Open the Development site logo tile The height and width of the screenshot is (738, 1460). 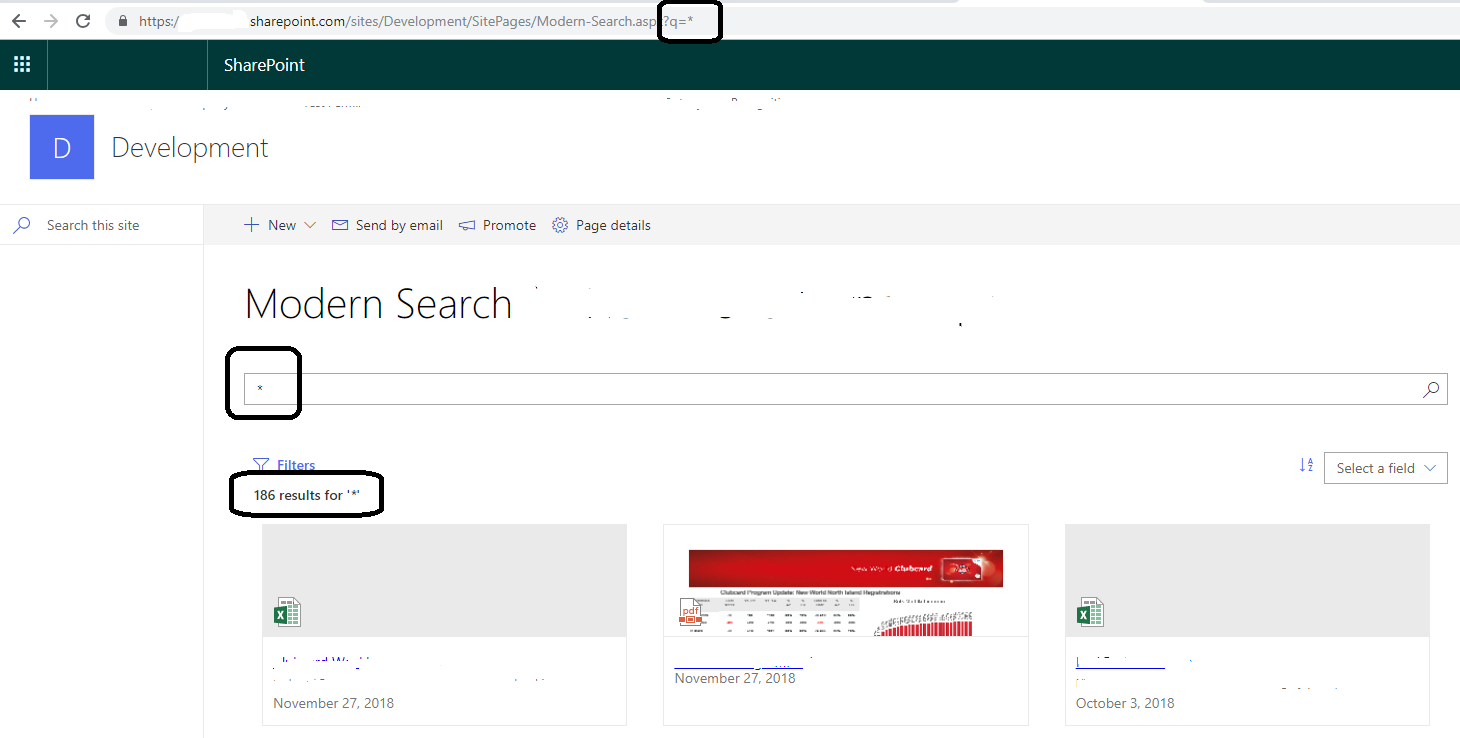click(62, 147)
